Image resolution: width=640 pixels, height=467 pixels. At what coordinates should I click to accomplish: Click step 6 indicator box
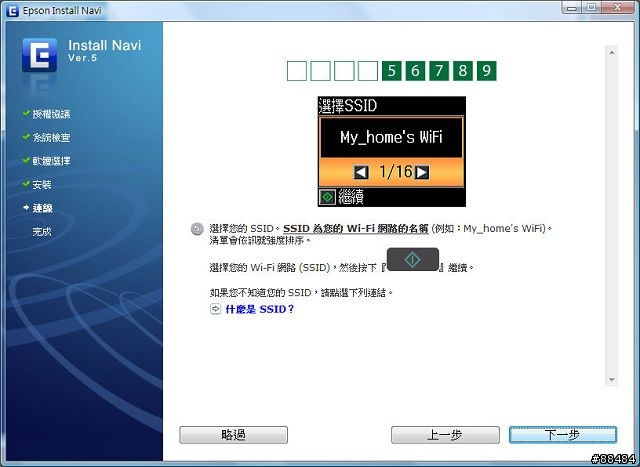click(415, 71)
